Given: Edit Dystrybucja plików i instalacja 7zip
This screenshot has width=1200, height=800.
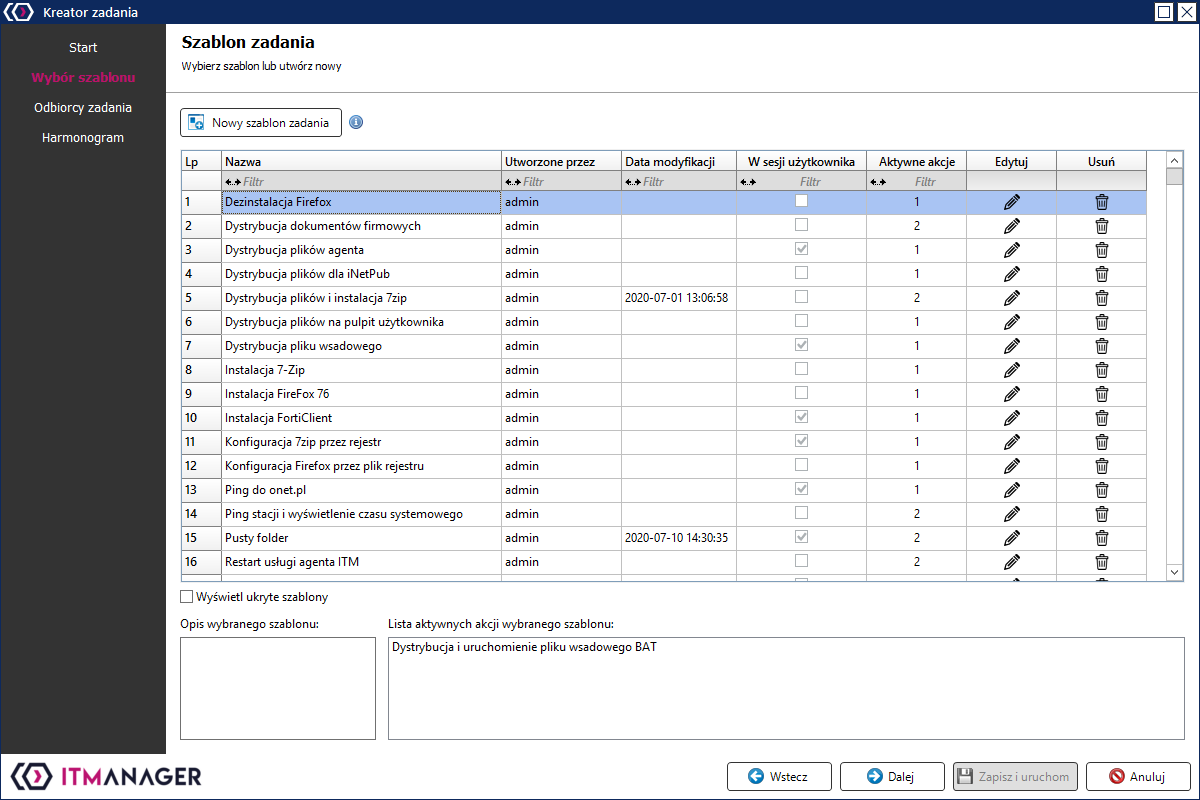Looking at the screenshot, I should click(x=1011, y=298).
